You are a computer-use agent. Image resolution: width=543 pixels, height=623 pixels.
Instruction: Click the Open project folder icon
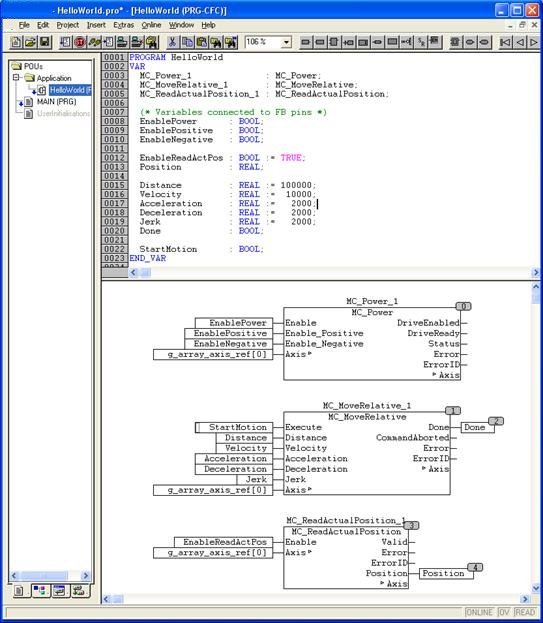[30, 42]
